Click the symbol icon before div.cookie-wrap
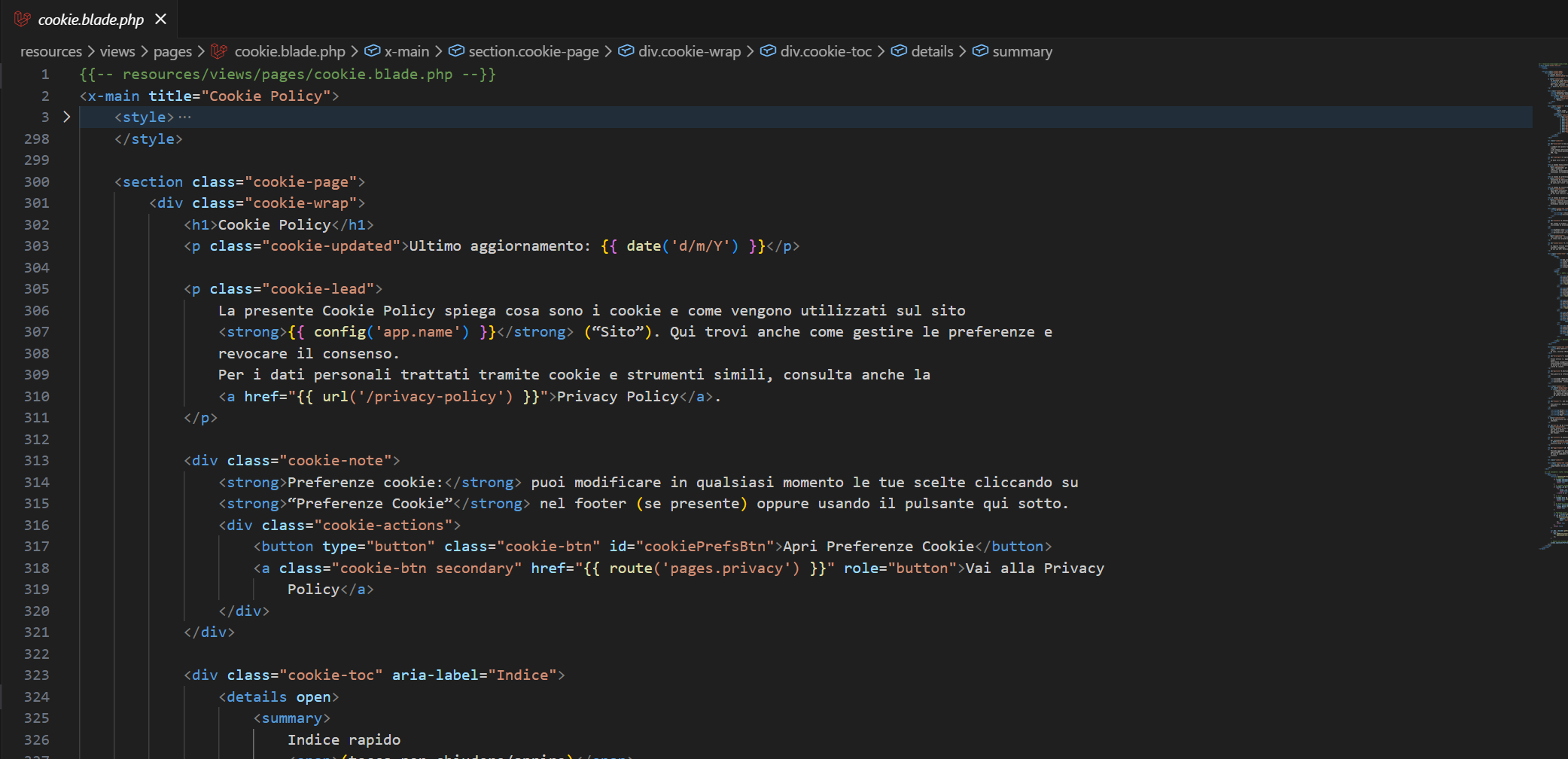This screenshot has width=1568, height=759. point(626,50)
